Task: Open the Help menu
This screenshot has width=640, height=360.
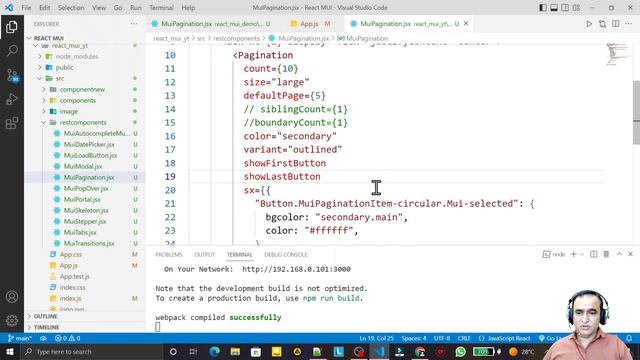Action: coord(188,8)
